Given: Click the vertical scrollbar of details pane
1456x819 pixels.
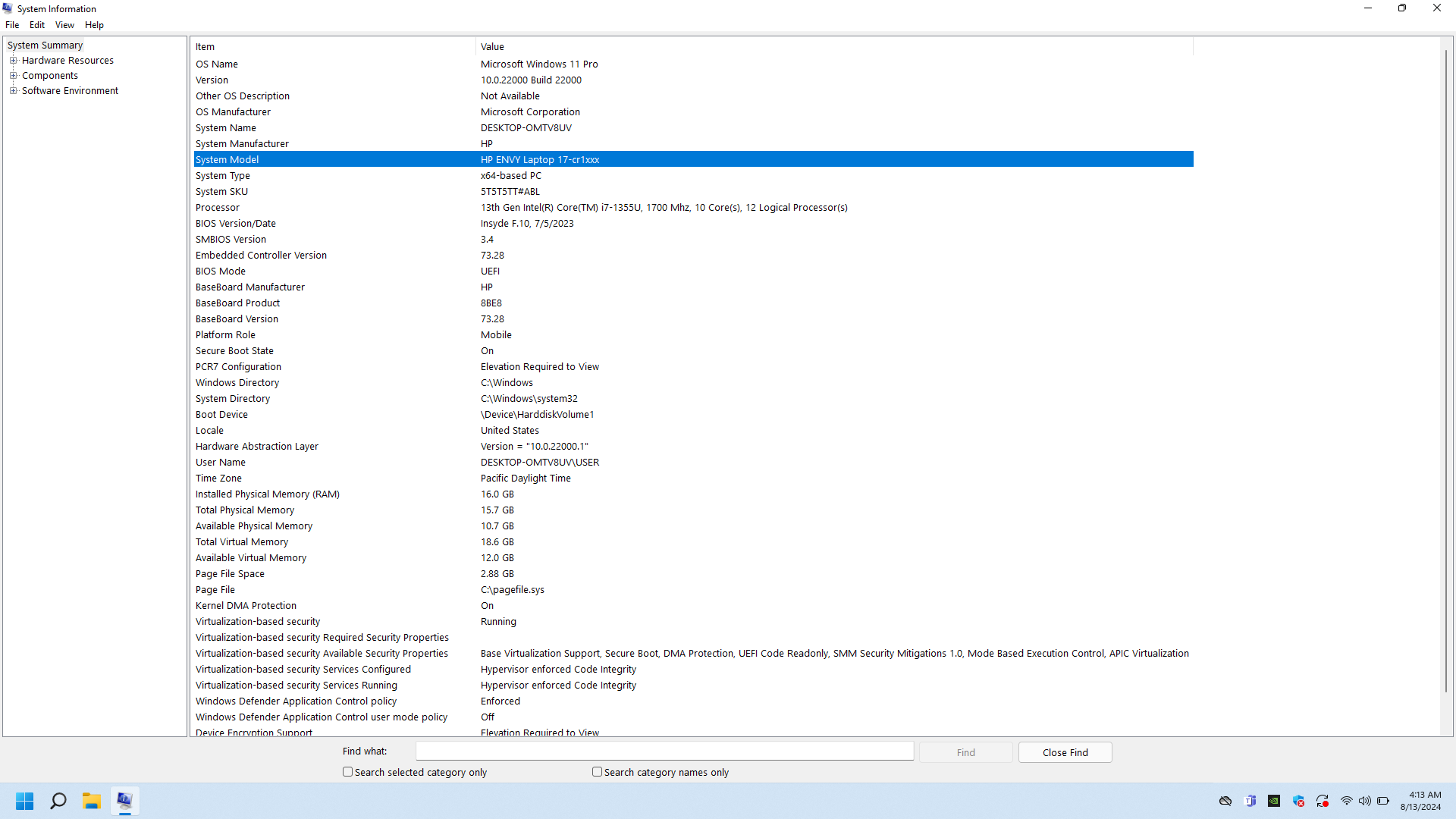Looking at the screenshot, I should (x=1446, y=372).
